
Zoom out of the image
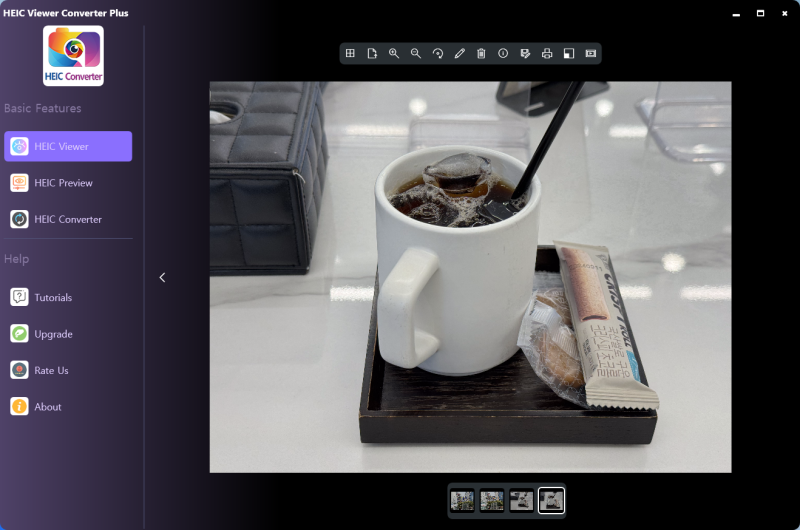[x=416, y=53]
